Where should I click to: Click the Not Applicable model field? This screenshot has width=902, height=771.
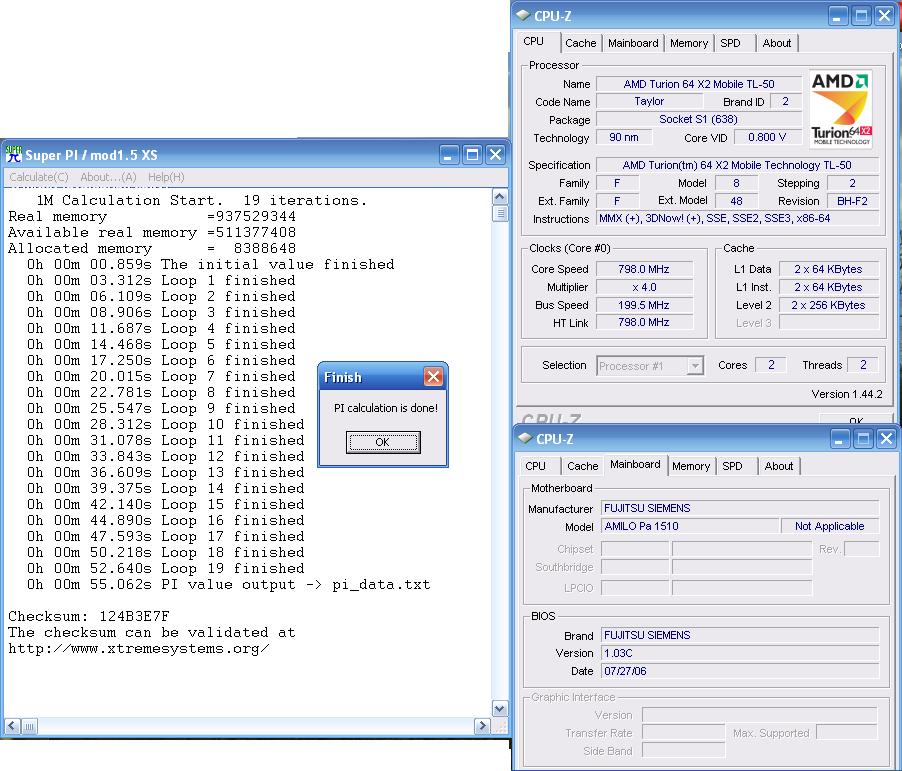pyautogui.click(x=830, y=526)
